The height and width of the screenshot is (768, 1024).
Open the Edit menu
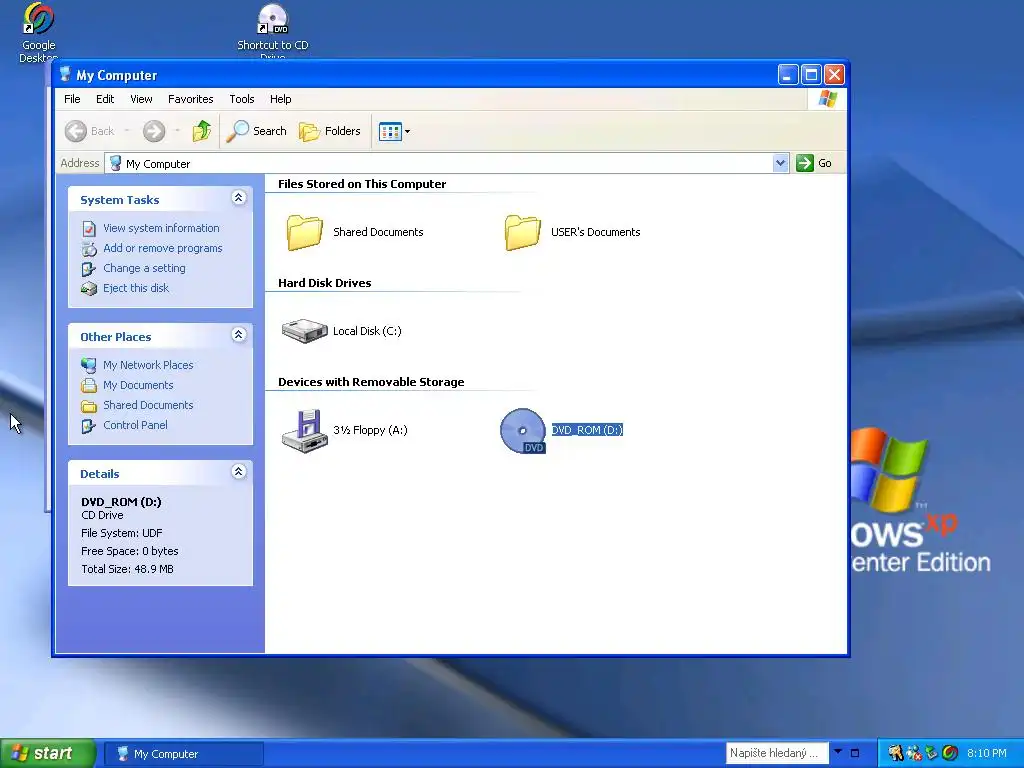(105, 99)
